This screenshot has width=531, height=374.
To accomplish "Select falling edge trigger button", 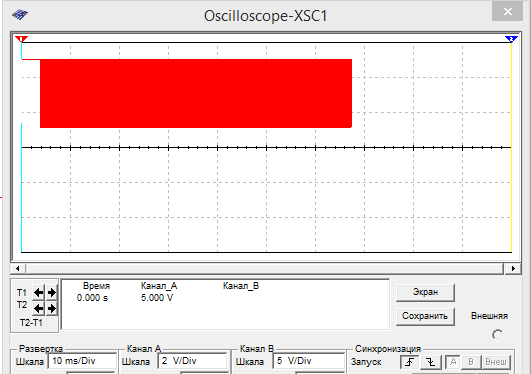I will point(430,362).
